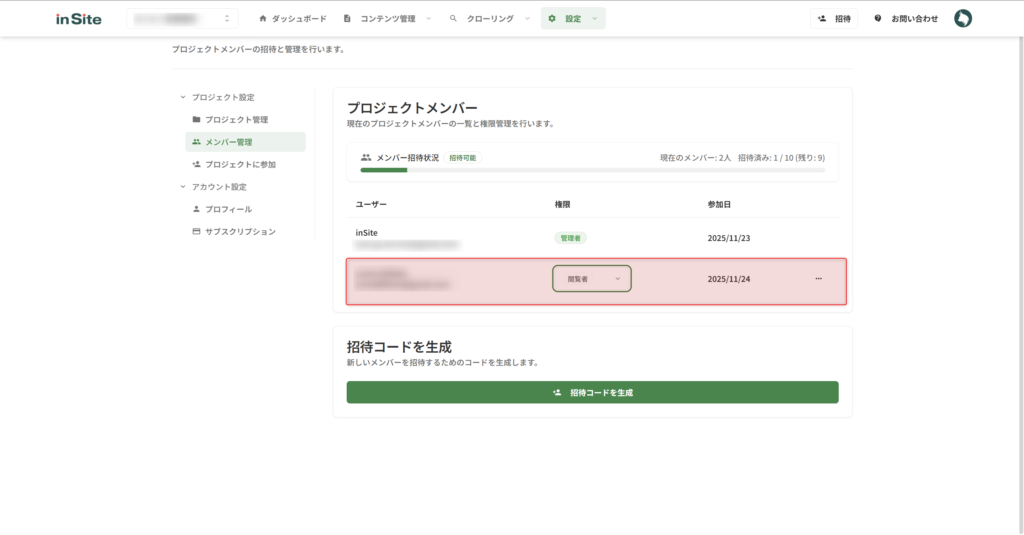Click 現在のメンバー: 2人 text
Viewport: 1024px width, 535px height.
click(695, 157)
